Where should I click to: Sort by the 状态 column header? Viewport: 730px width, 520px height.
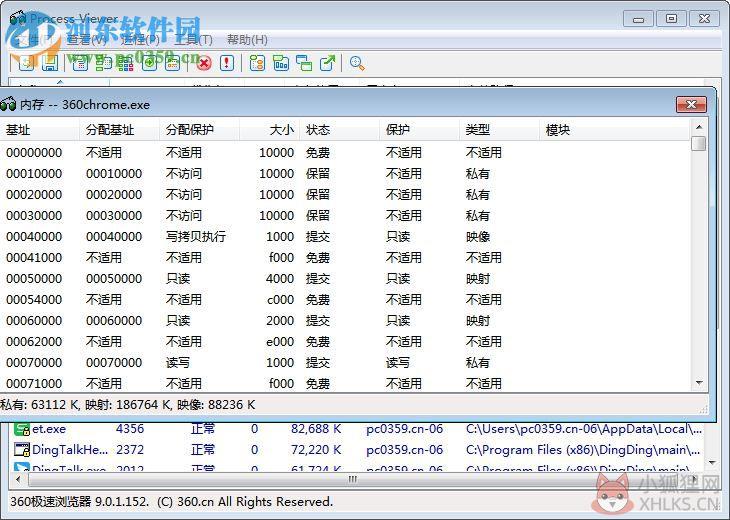point(340,130)
